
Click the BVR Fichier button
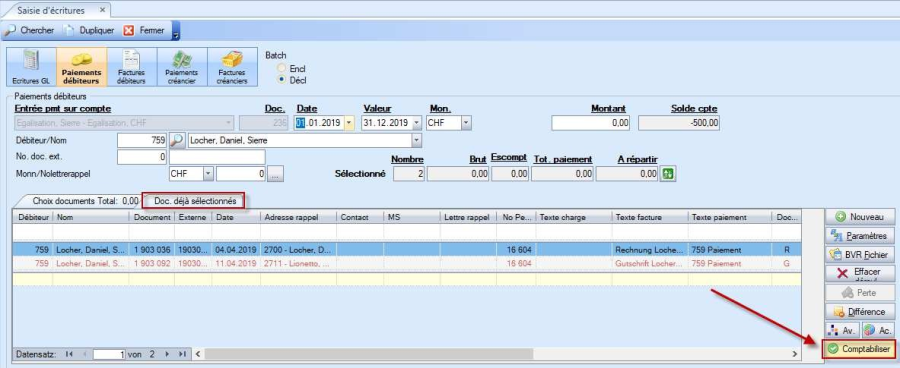click(x=860, y=254)
